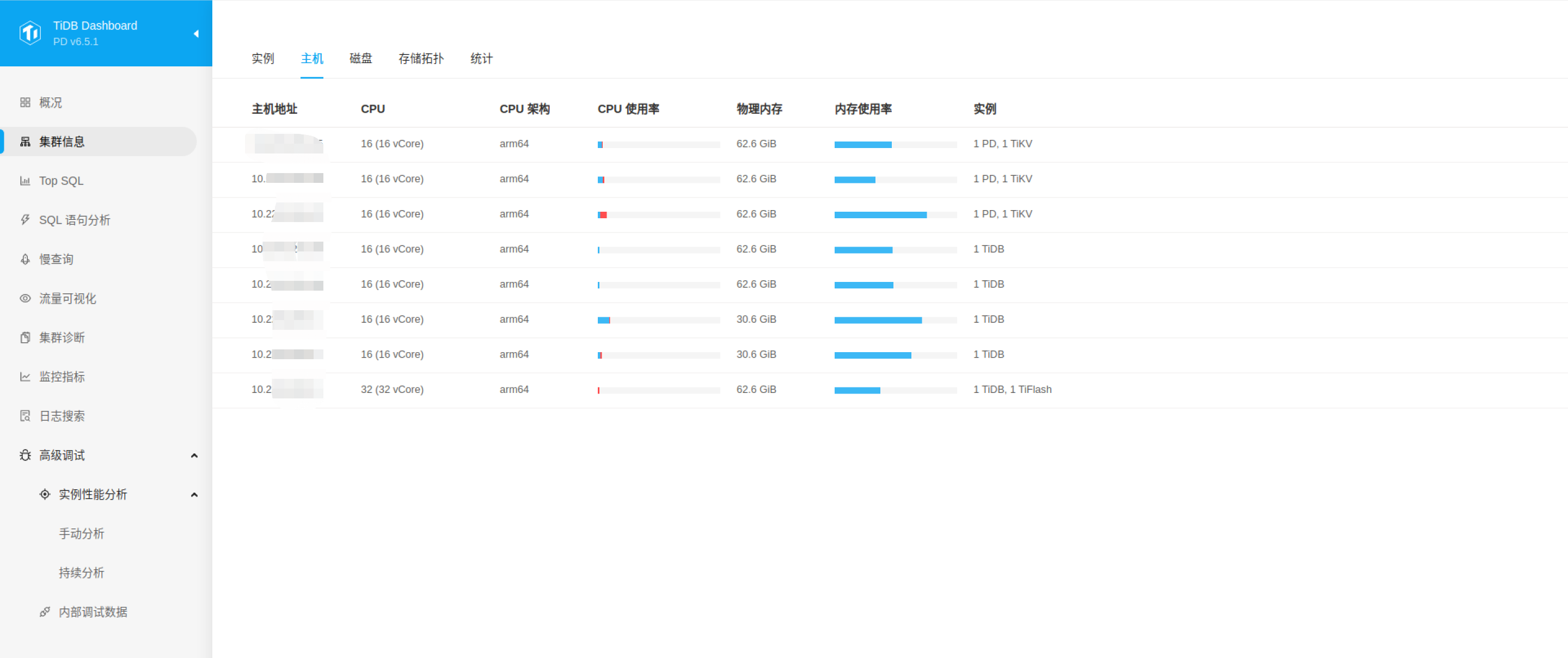This screenshot has width=1568, height=658.
Task: Open the 手动分析 page
Action: [82, 533]
